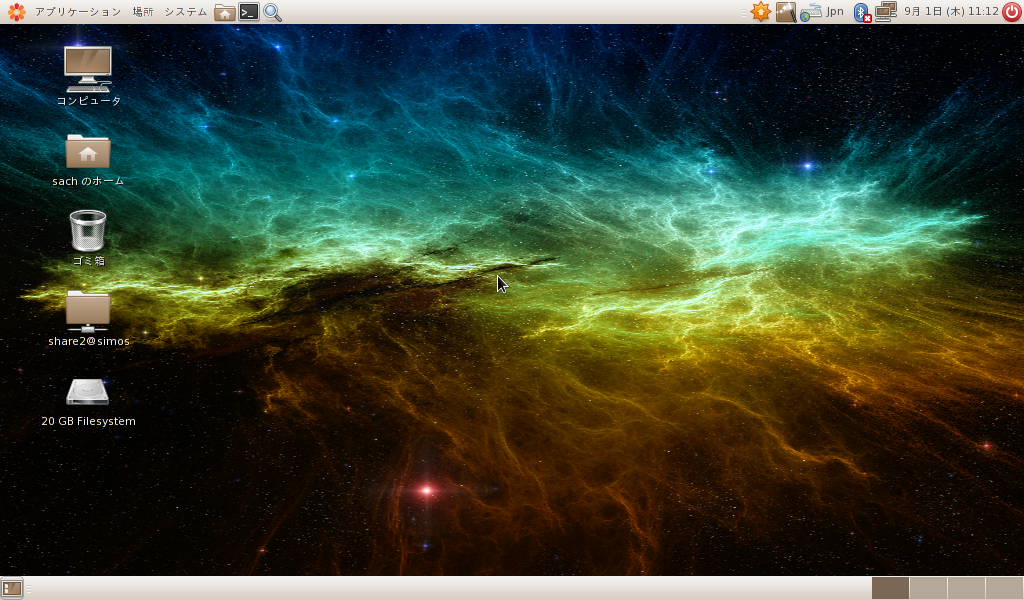This screenshot has height=600, width=1024.
Task: Open the clock calendar showing 11:12
Action: [x=950, y=12]
